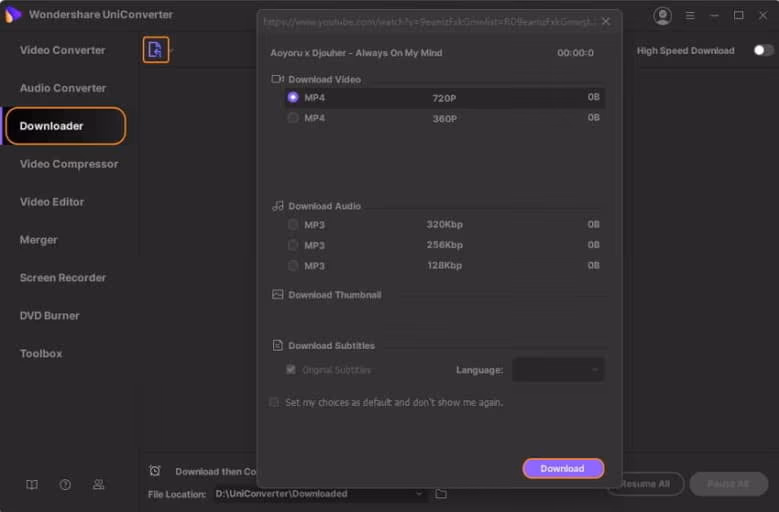Viewport: 779px width, 512px height.
Task: Click the 'File Location:' label
Action: pos(177,494)
